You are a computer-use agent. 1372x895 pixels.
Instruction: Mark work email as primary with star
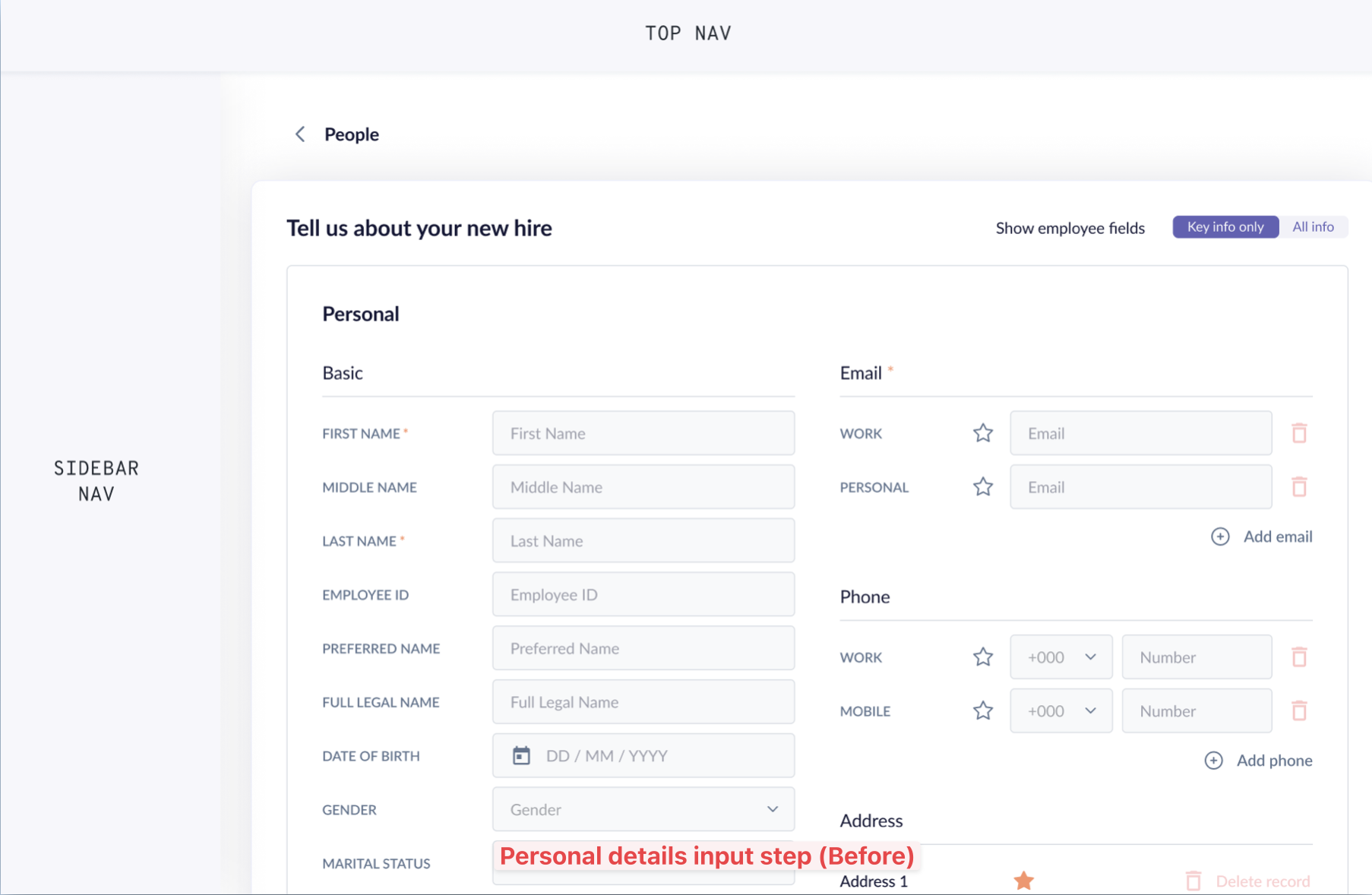click(x=983, y=433)
